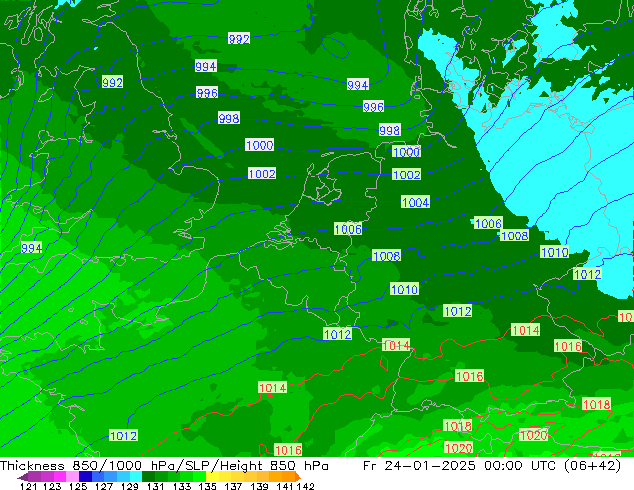634x490 pixels.
Task: Click the legend value 137
Action: pos(233,486)
